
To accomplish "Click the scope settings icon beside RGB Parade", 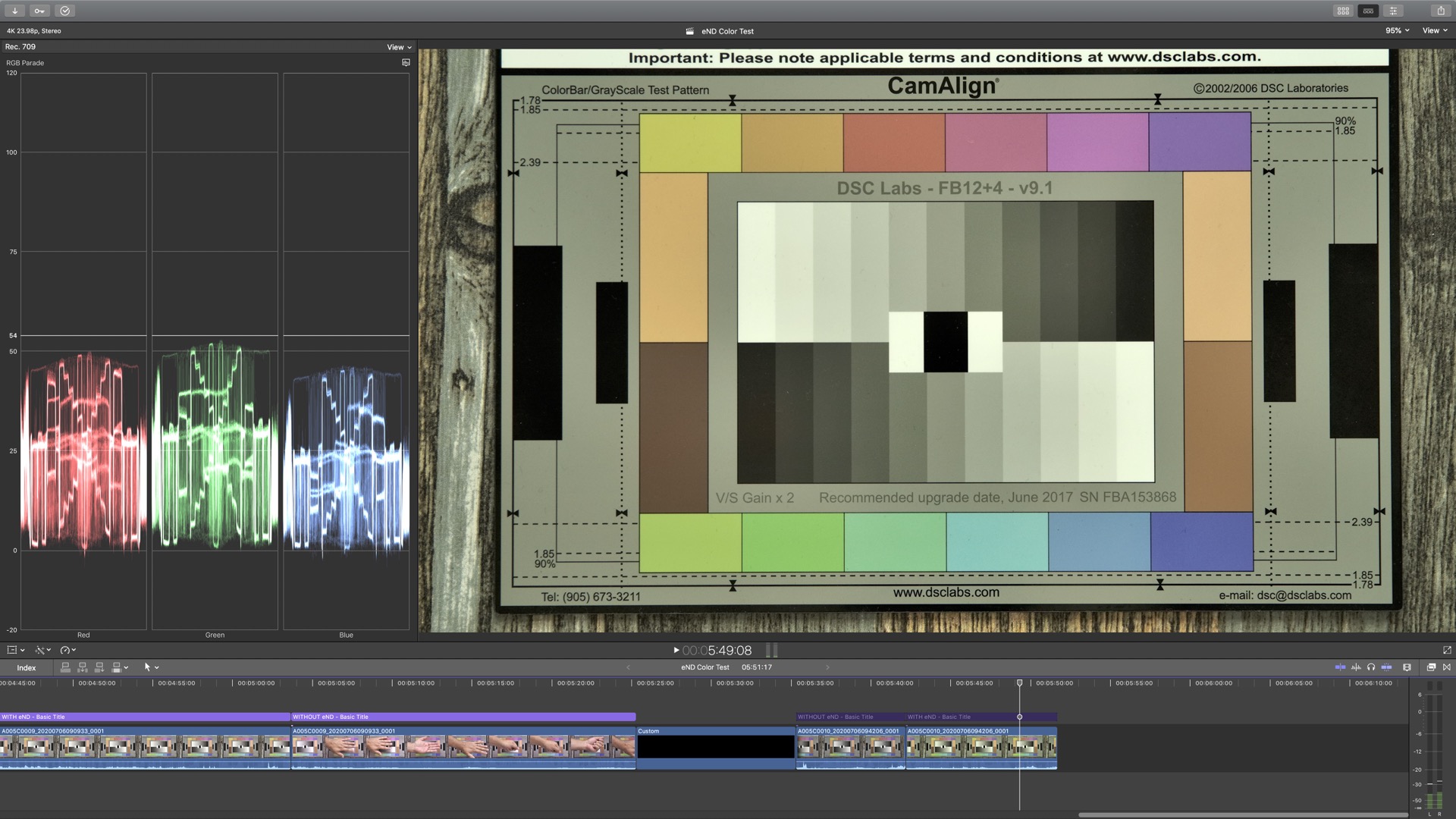I will coord(406,63).
